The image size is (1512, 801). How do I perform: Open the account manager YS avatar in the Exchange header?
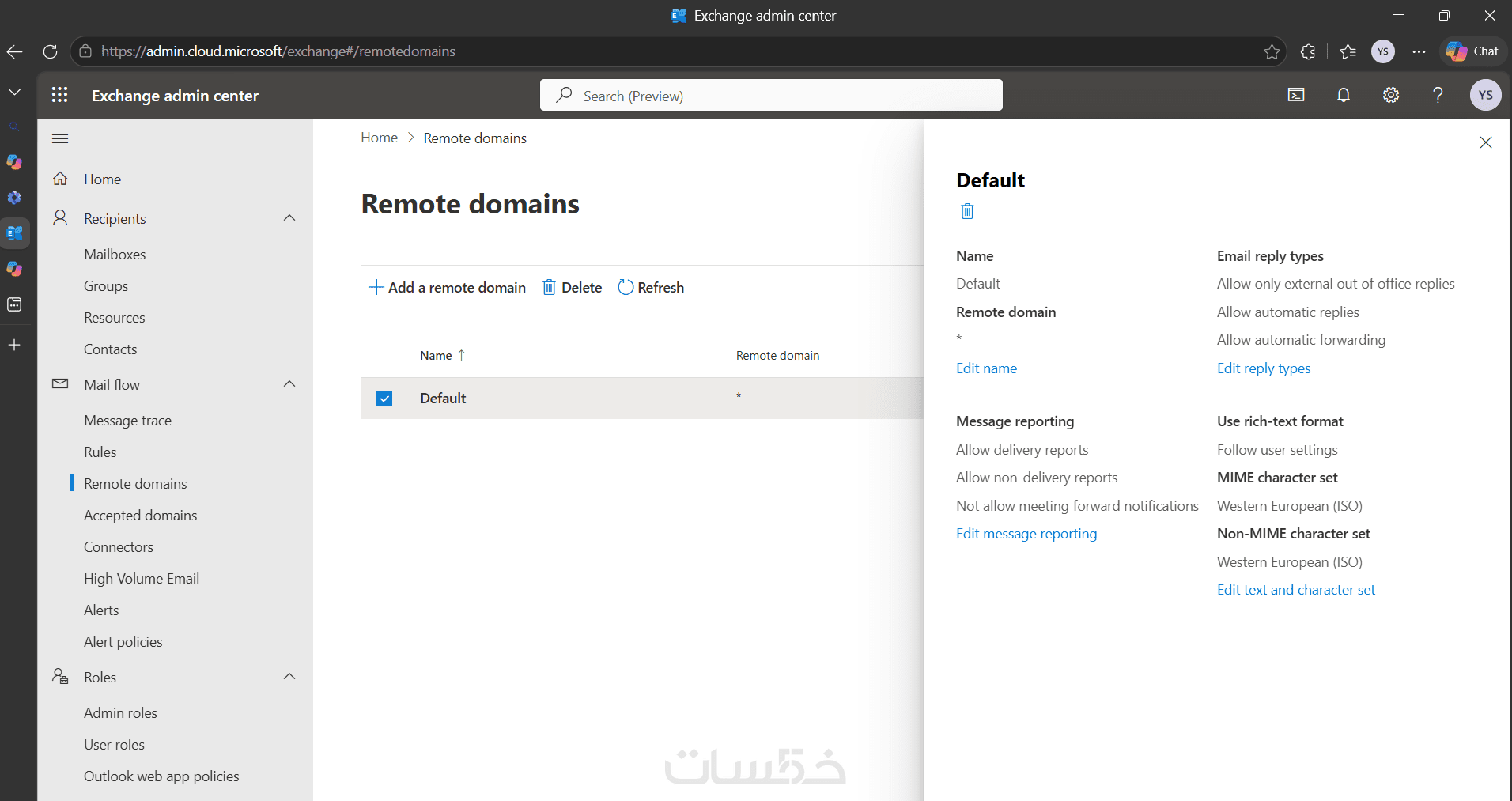tap(1486, 96)
